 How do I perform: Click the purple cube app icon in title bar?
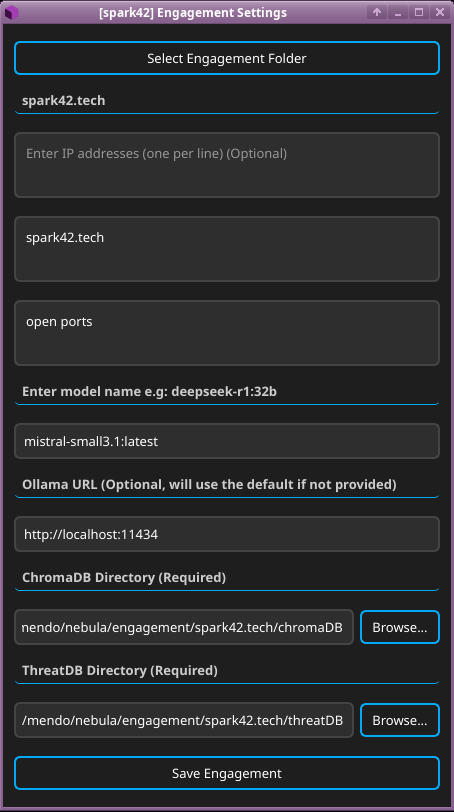click(x=11, y=12)
